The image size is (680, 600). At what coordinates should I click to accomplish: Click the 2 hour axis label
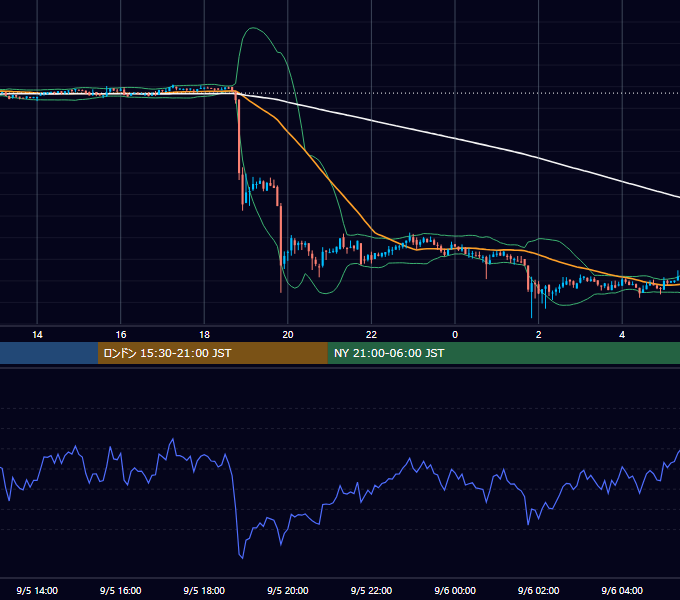pyautogui.click(x=539, y=335)
